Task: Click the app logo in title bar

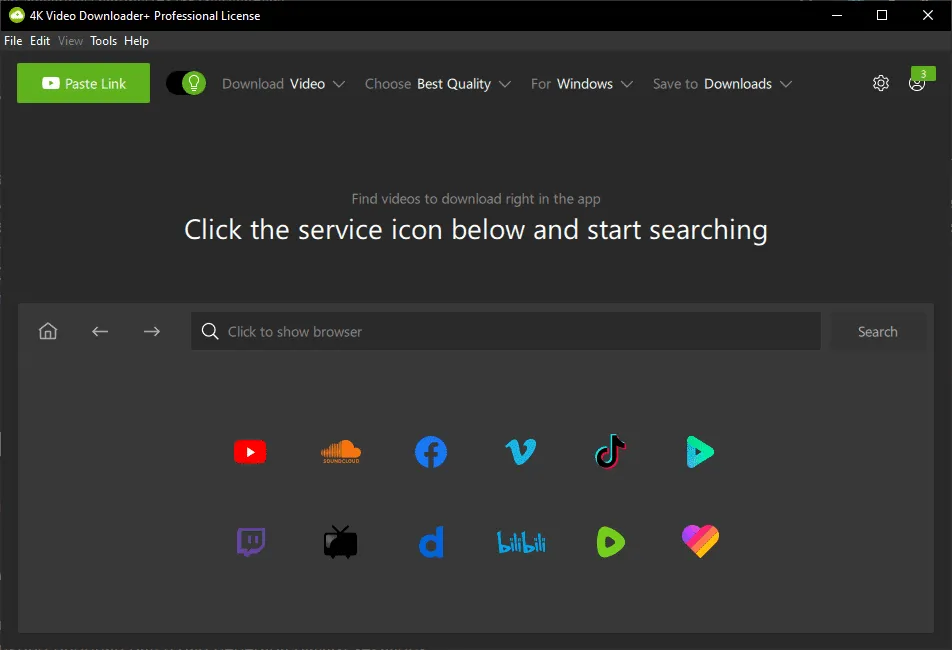Action: pyautogui.click(x=16, y=15)
